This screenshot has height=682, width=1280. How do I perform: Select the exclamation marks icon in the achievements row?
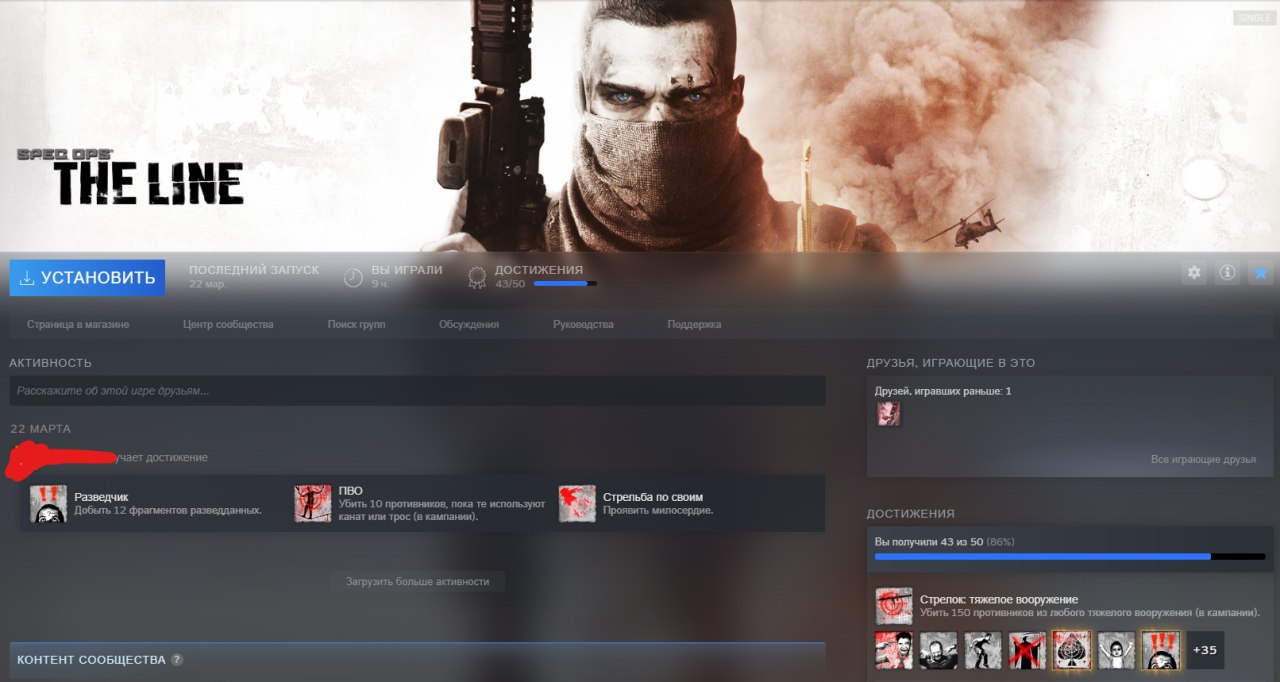point(1161,650)
